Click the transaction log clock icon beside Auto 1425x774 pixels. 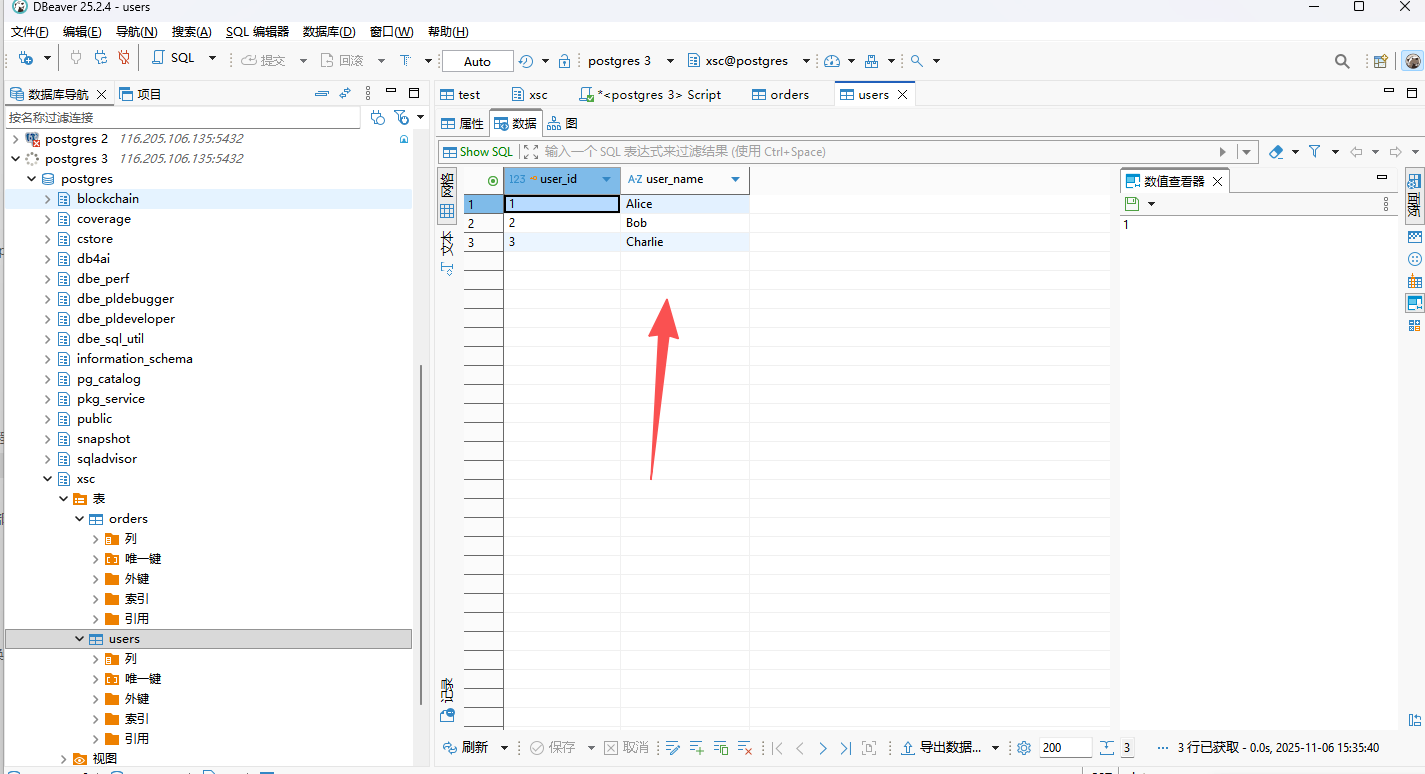click(x=526, y=61)
